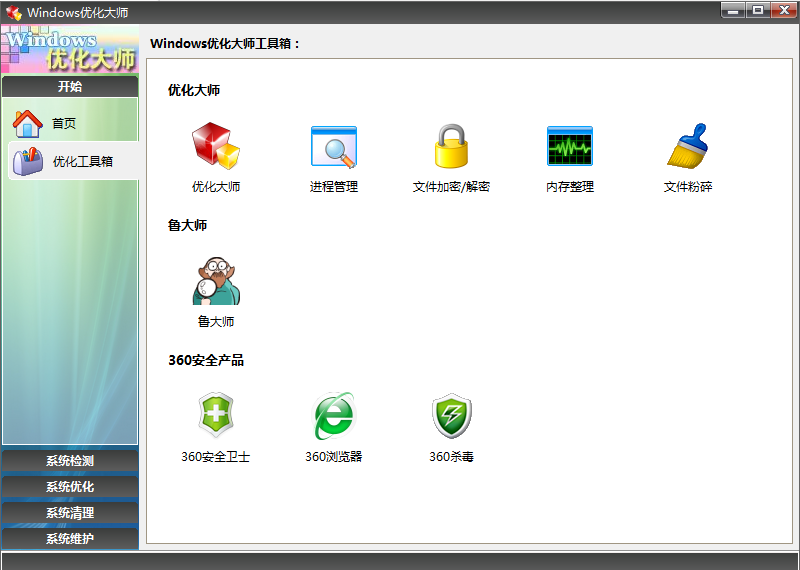This screenshot has height=570, width=800.
Task: Click the 内存整理 memory monitor icon
Action: pos(570,146)
